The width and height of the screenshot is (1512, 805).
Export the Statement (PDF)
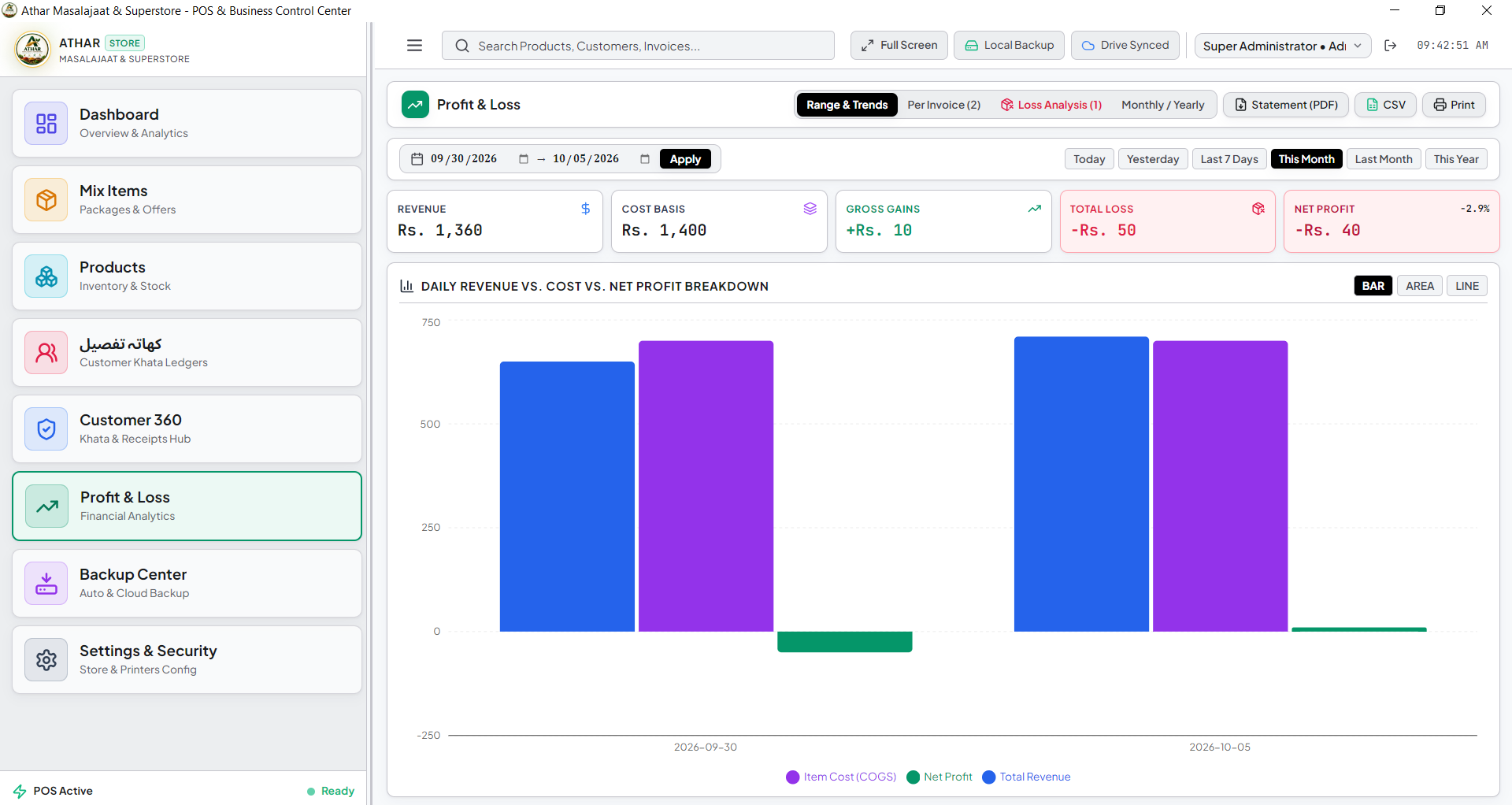click(1286, 105)
